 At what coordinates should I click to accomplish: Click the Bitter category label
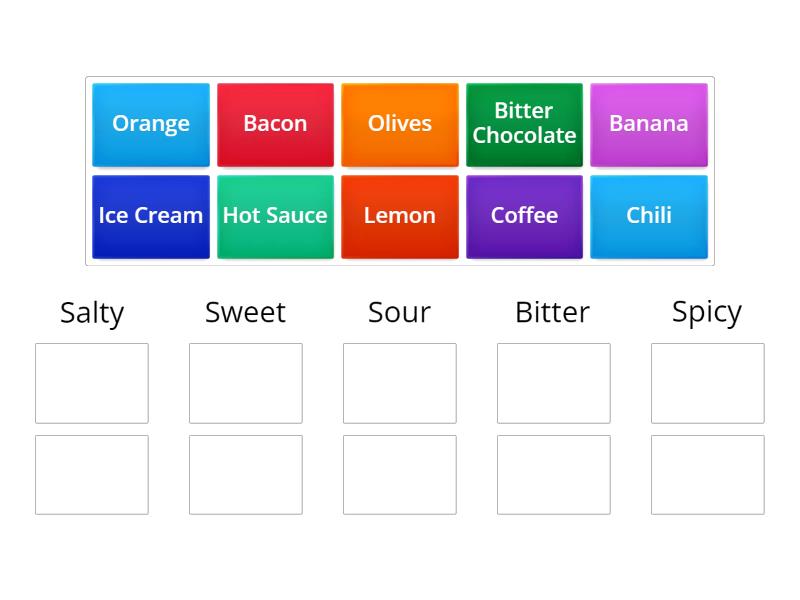click(x=553, y=312)
